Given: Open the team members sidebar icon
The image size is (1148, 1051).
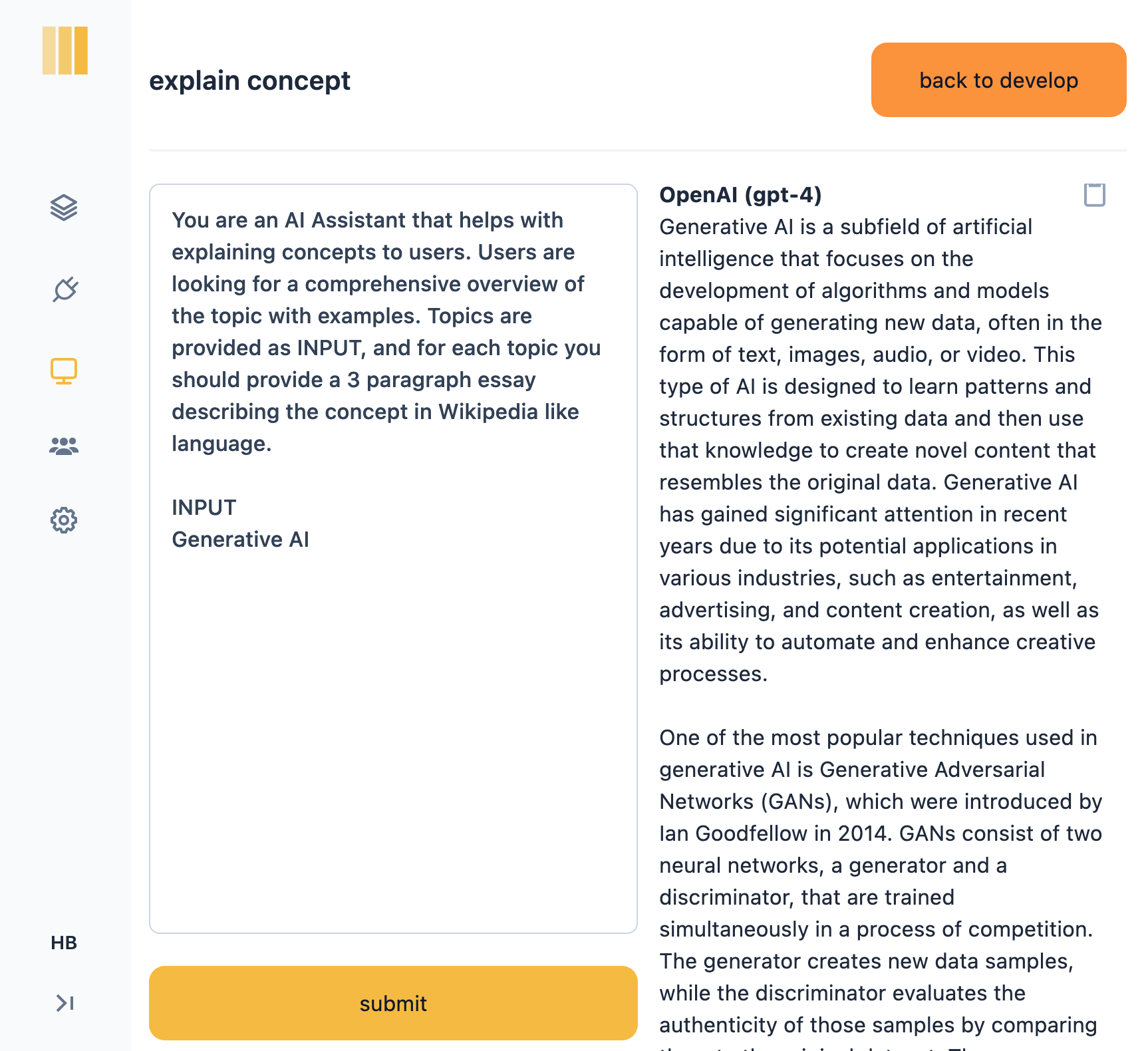Looking at the screenshot, I should click(64, 446).
